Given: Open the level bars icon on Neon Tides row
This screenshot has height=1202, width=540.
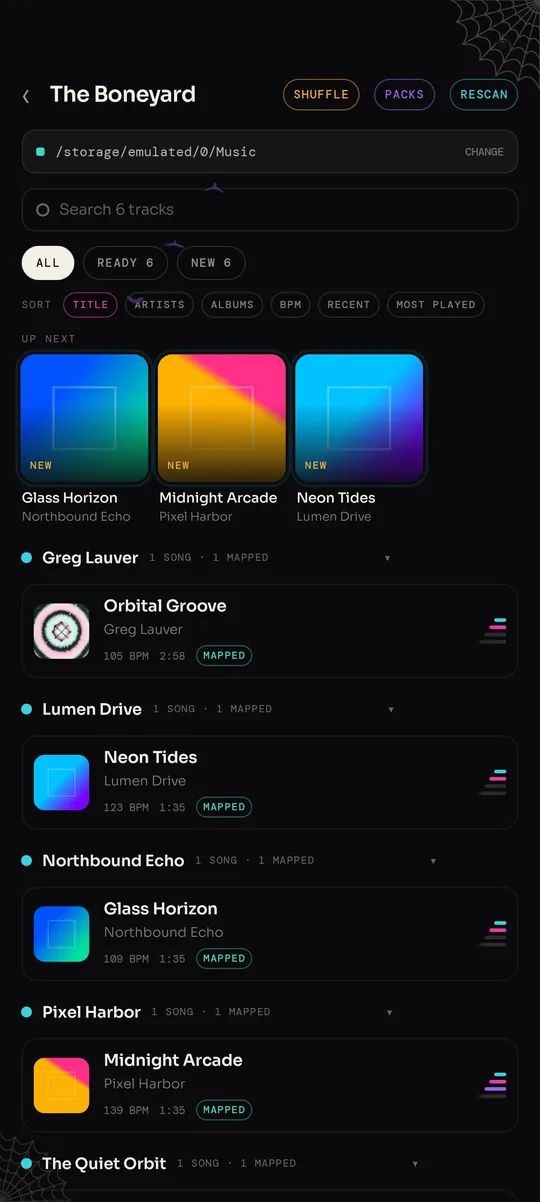Looking at the screenshot, I should coord(493,782).
